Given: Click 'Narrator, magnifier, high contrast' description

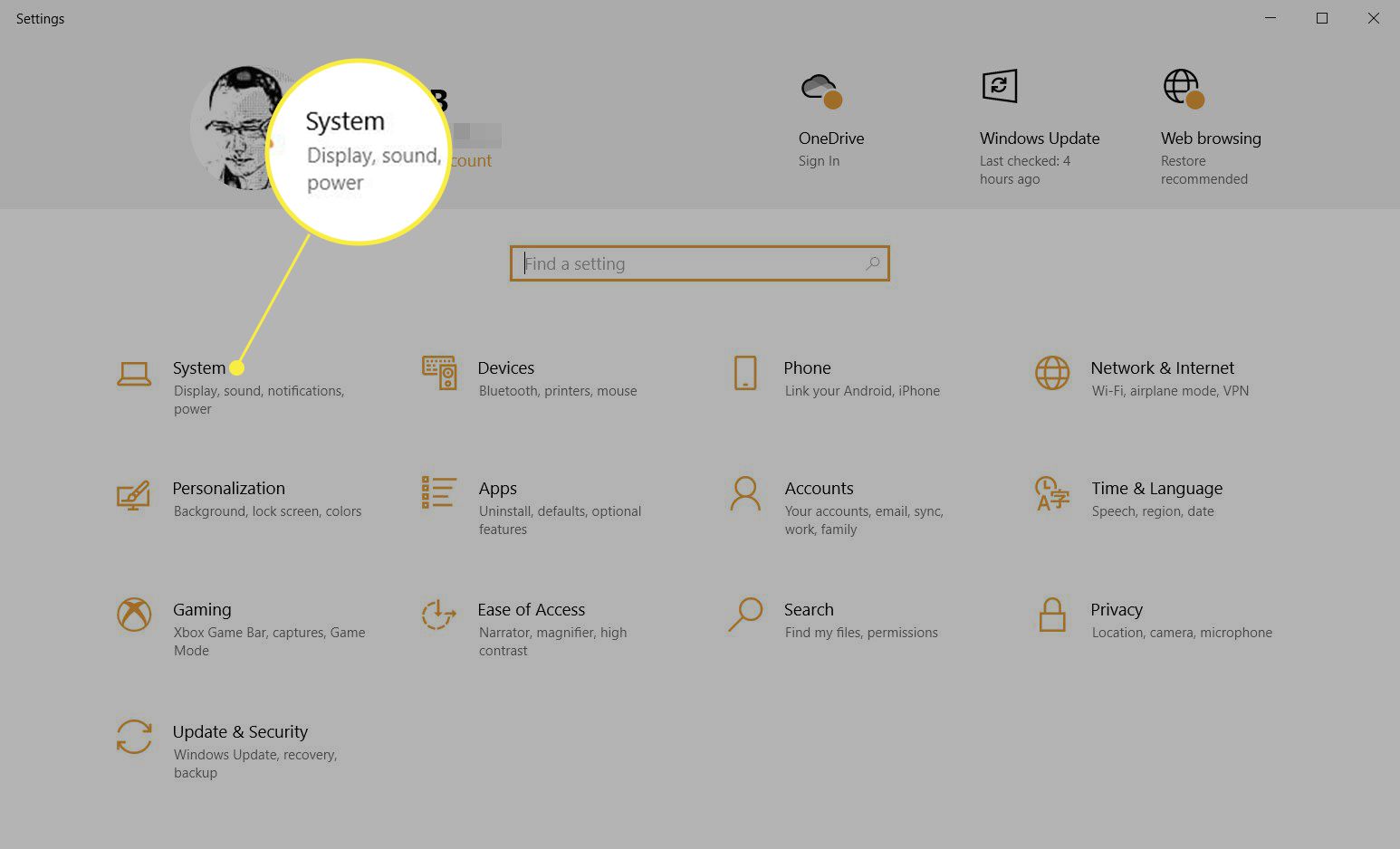Looking at the screenshot, I should click(552, 642).
